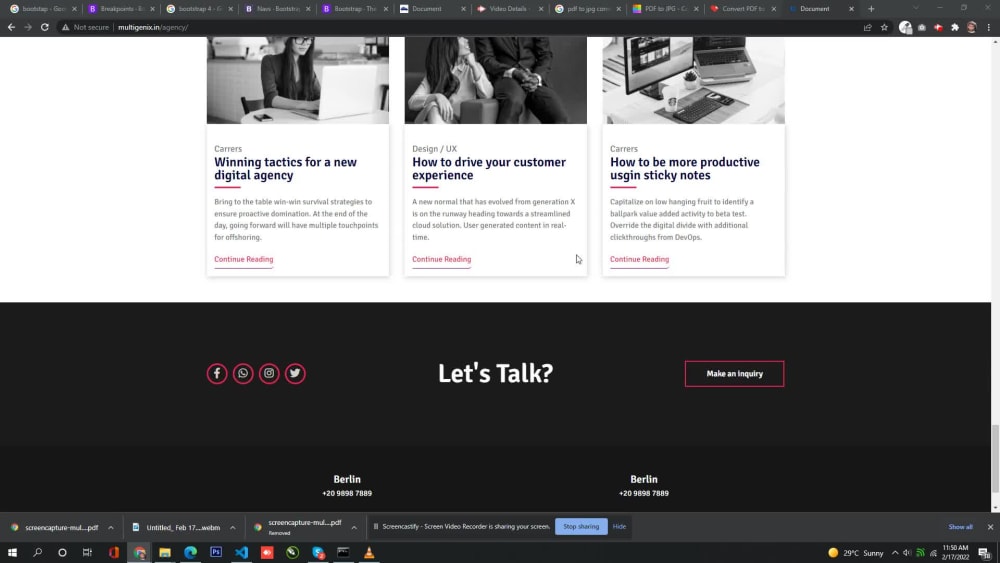Continue reading customer experience article
The height and width of the screenshot is (563, 1000).
pyautogui.click(x=441, y=259)
